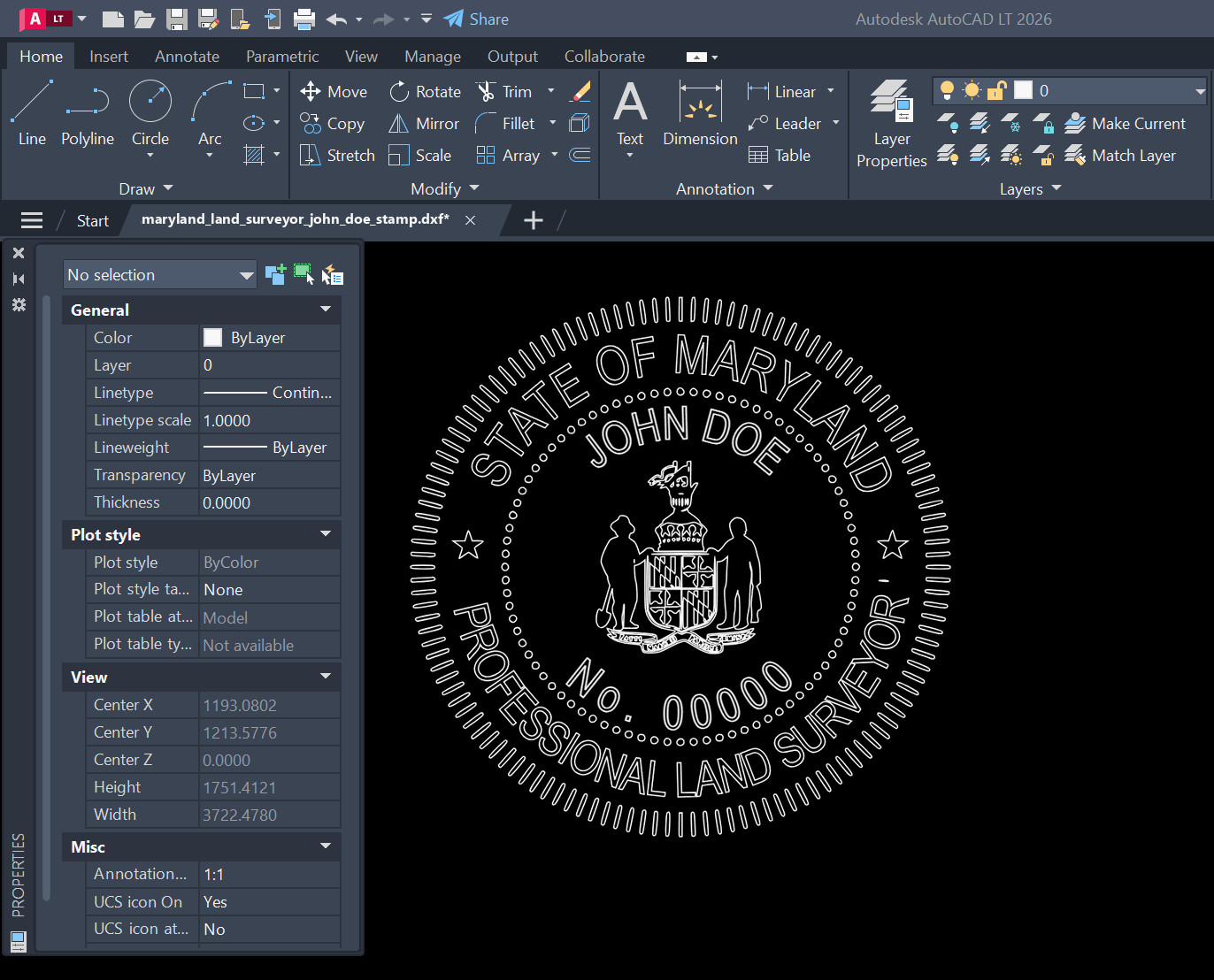Click the Plot printer icon
This screenshot has width=1214, height=980.
pyautogui.click(x=304, y=19)
